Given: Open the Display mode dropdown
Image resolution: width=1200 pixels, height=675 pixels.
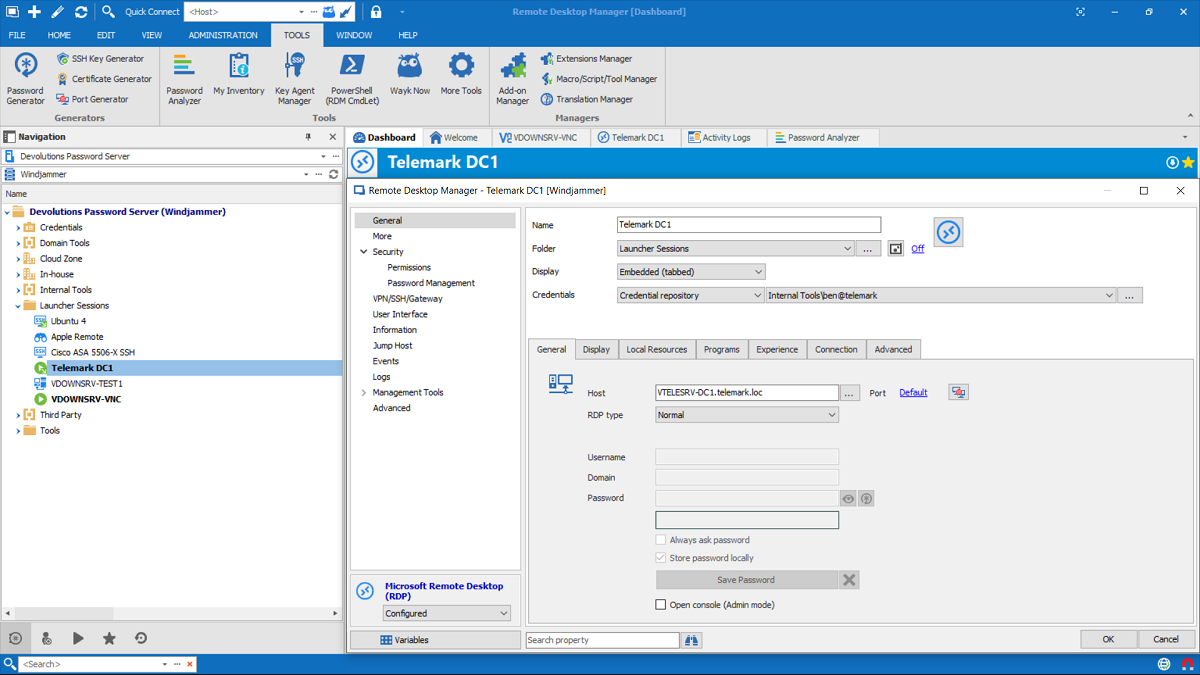Looking at the screenshot, I should [691, 272].
